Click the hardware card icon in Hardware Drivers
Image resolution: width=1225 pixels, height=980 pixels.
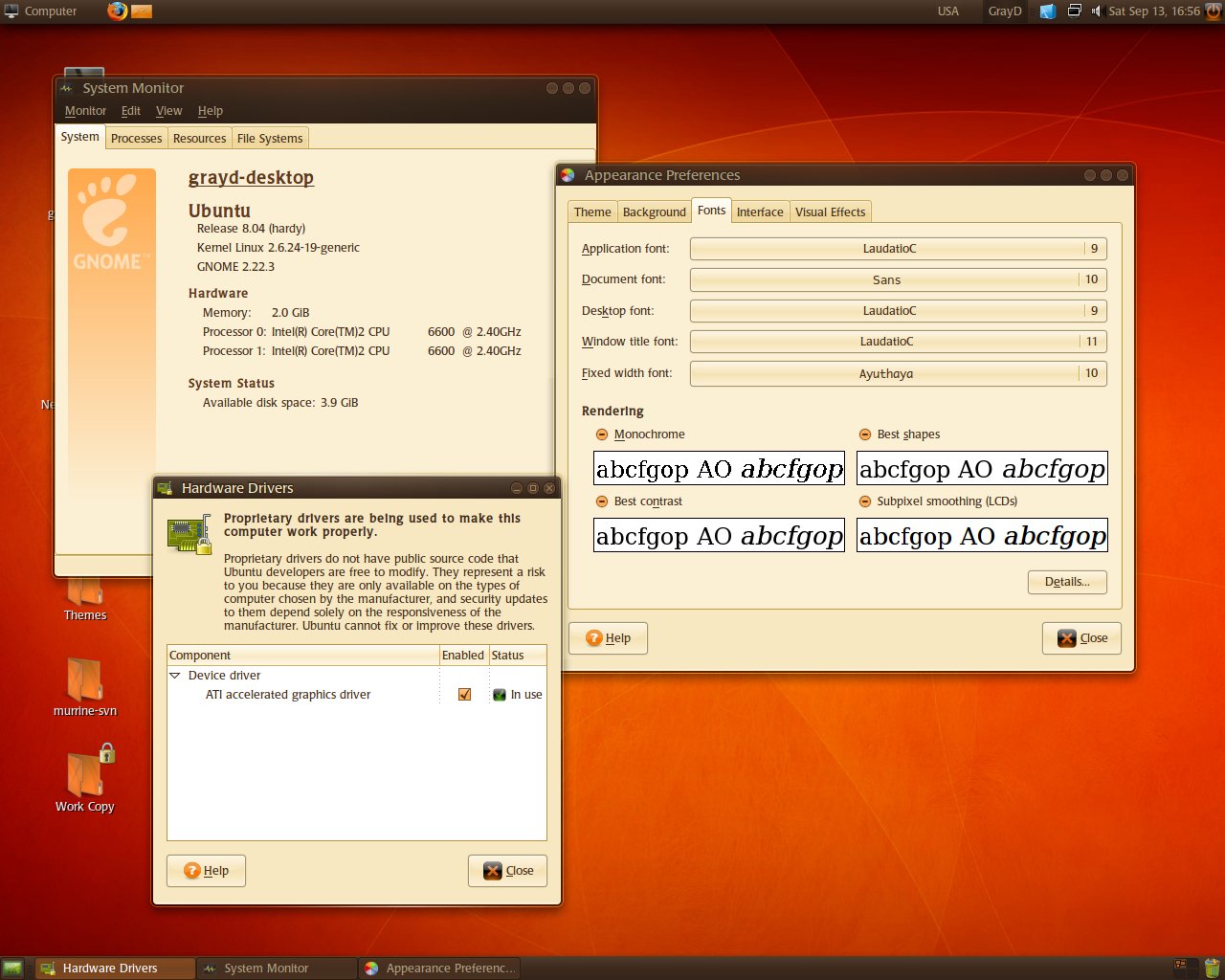(189, 534)
